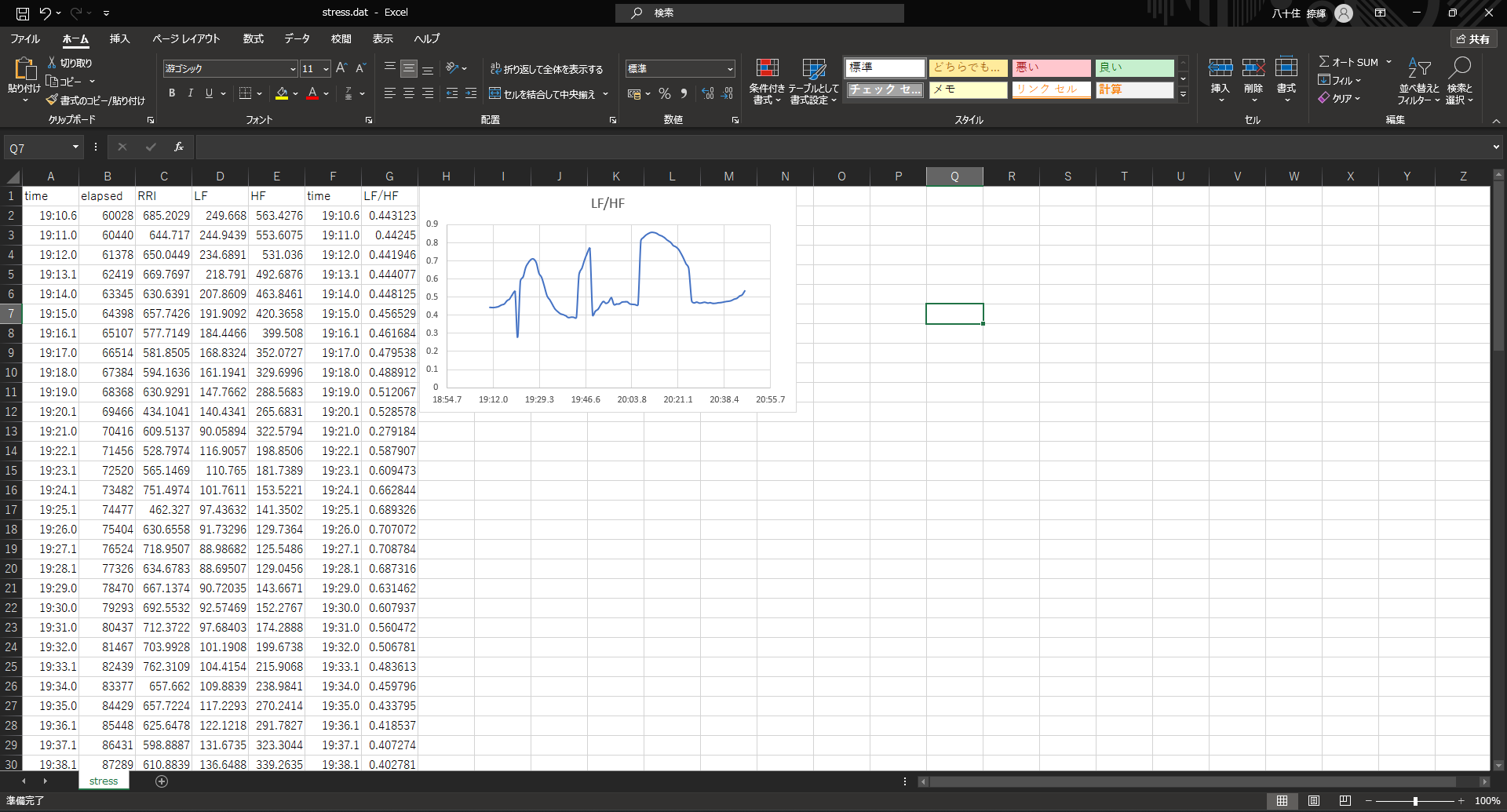Click the Merge and Center cells icon
The height and width of the screenshot is (812, 1507).
coord(495,94)
